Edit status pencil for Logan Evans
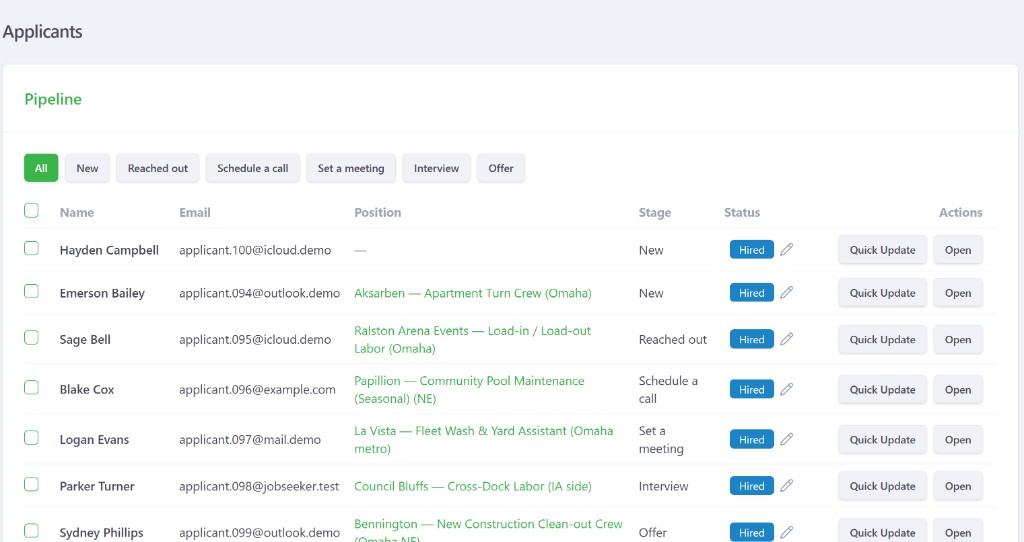The image size is (1024, 542). pos(787,439)
